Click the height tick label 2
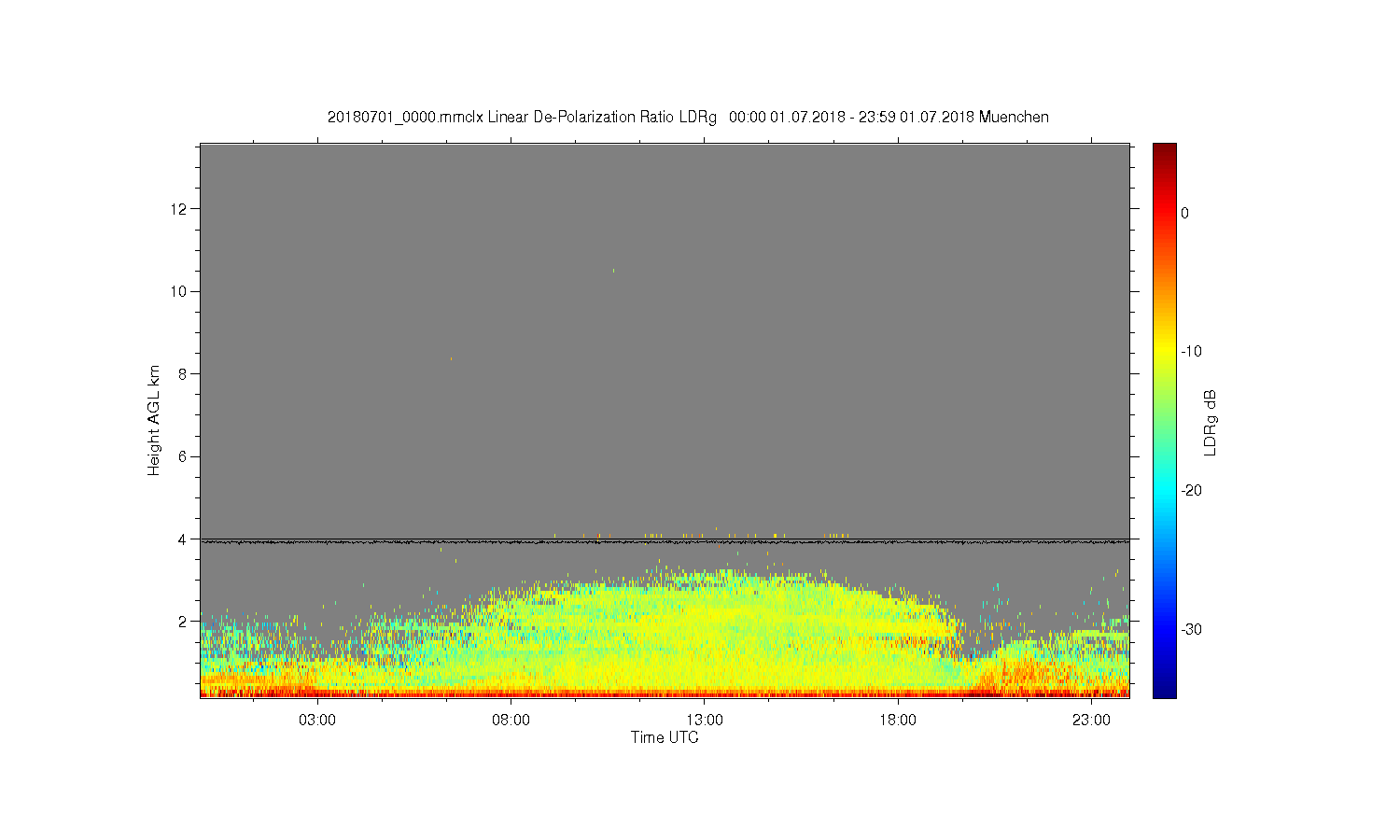 [184, 622]
